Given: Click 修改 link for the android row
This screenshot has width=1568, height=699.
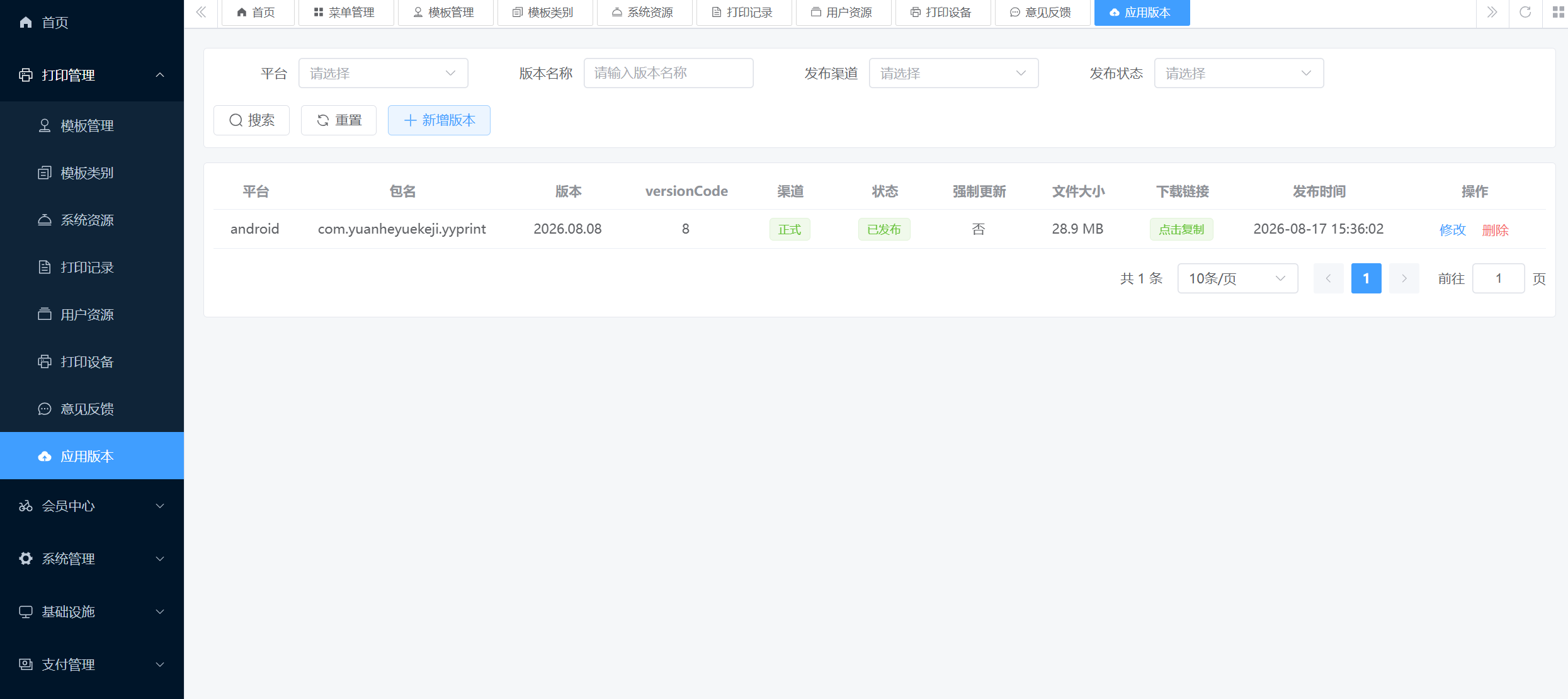Looking at the screenshot, I should (x=1452, y=230).
